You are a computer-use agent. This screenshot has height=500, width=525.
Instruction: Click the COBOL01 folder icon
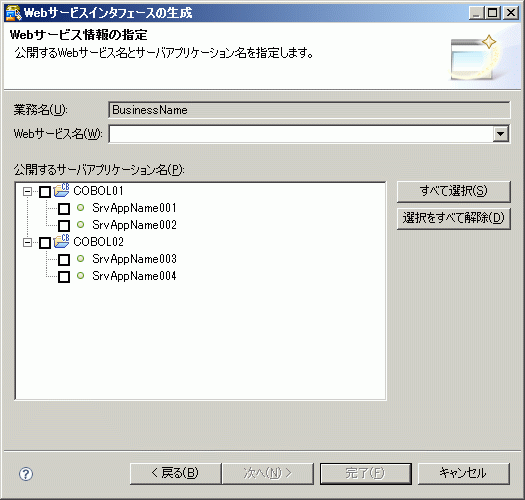(x=61, y=190)
